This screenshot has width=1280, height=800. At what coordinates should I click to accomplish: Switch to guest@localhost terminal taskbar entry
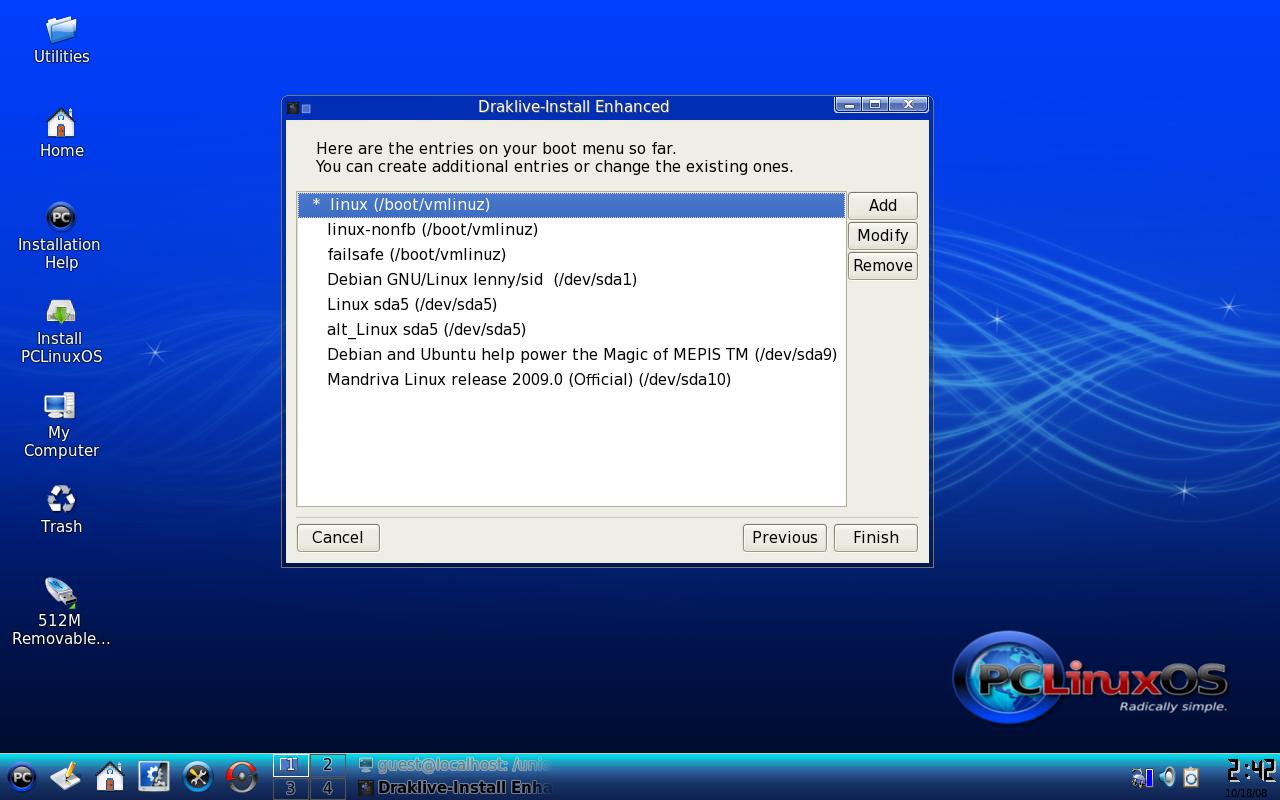tap(454, 765)
